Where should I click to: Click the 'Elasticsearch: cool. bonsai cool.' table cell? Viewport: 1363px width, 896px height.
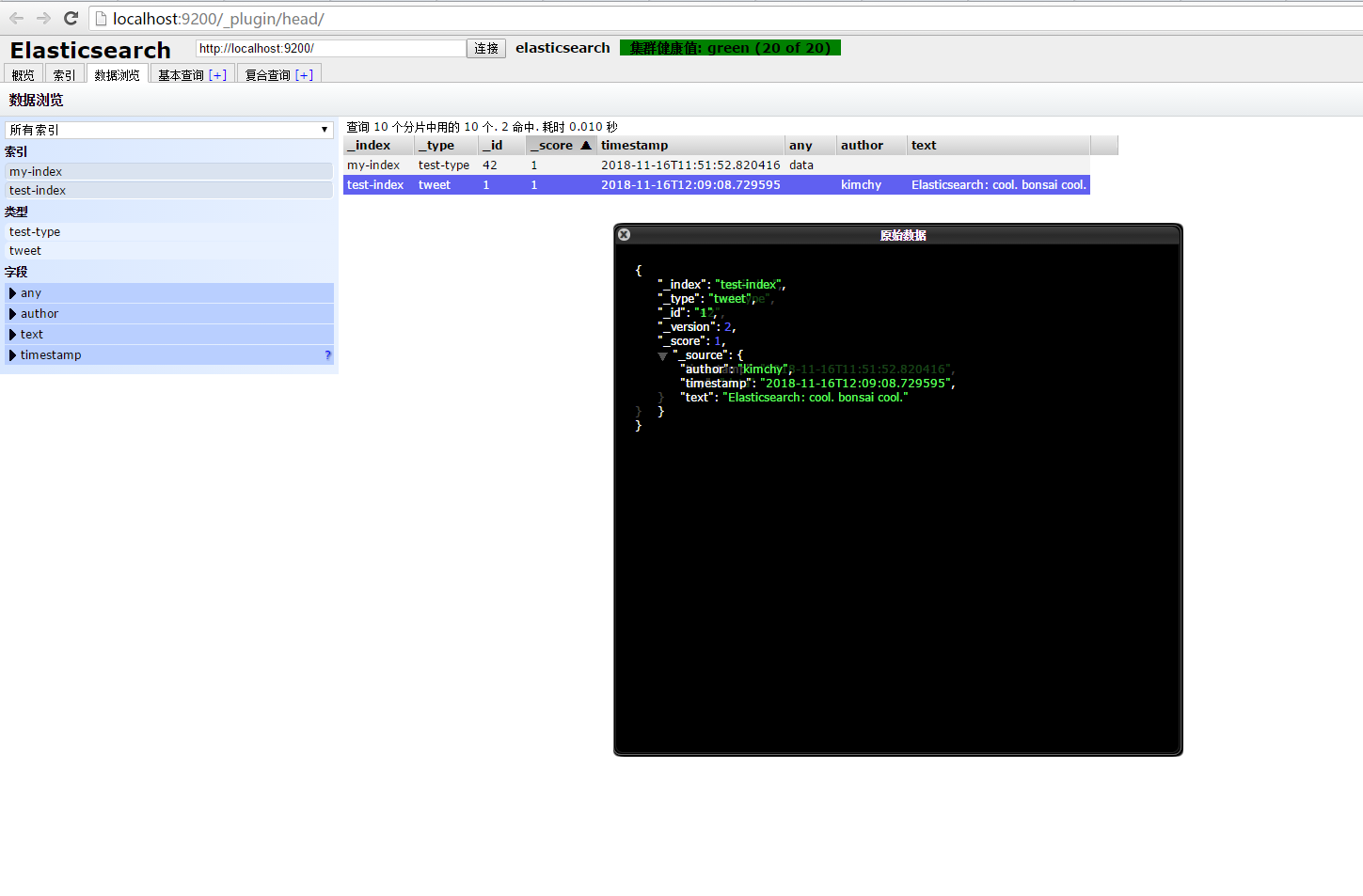point(999,185)
